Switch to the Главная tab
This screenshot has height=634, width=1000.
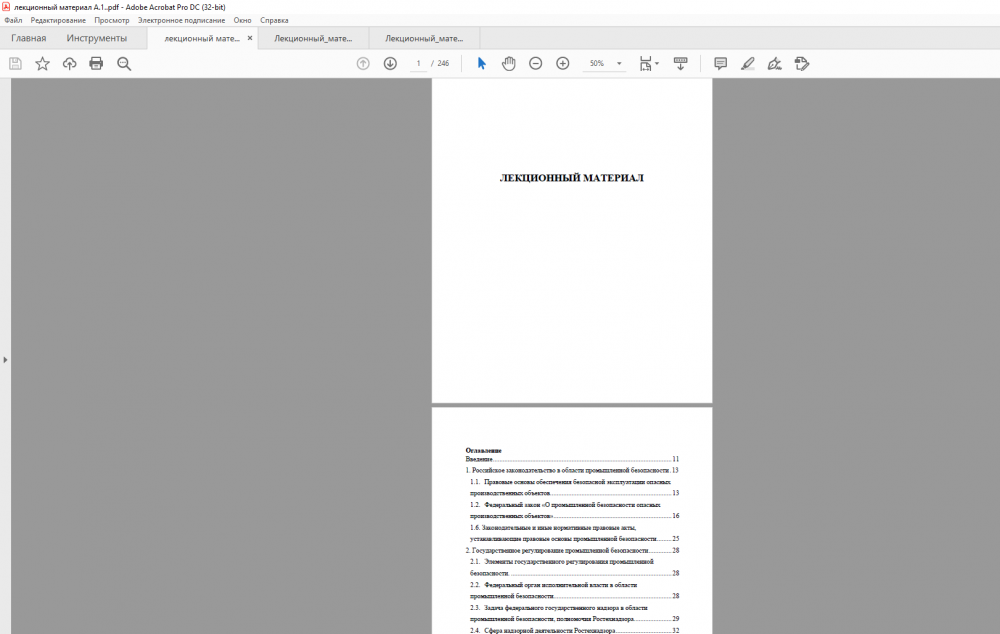29,38
